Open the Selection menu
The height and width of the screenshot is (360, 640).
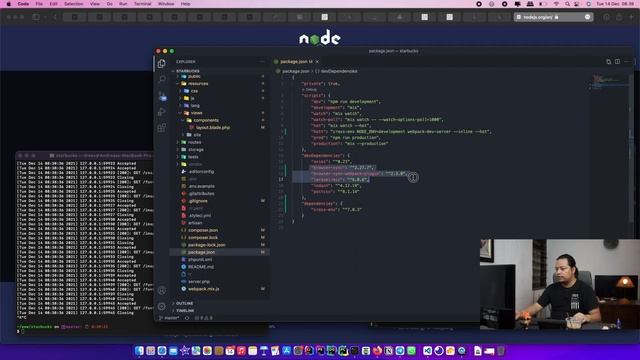(73, 4)
